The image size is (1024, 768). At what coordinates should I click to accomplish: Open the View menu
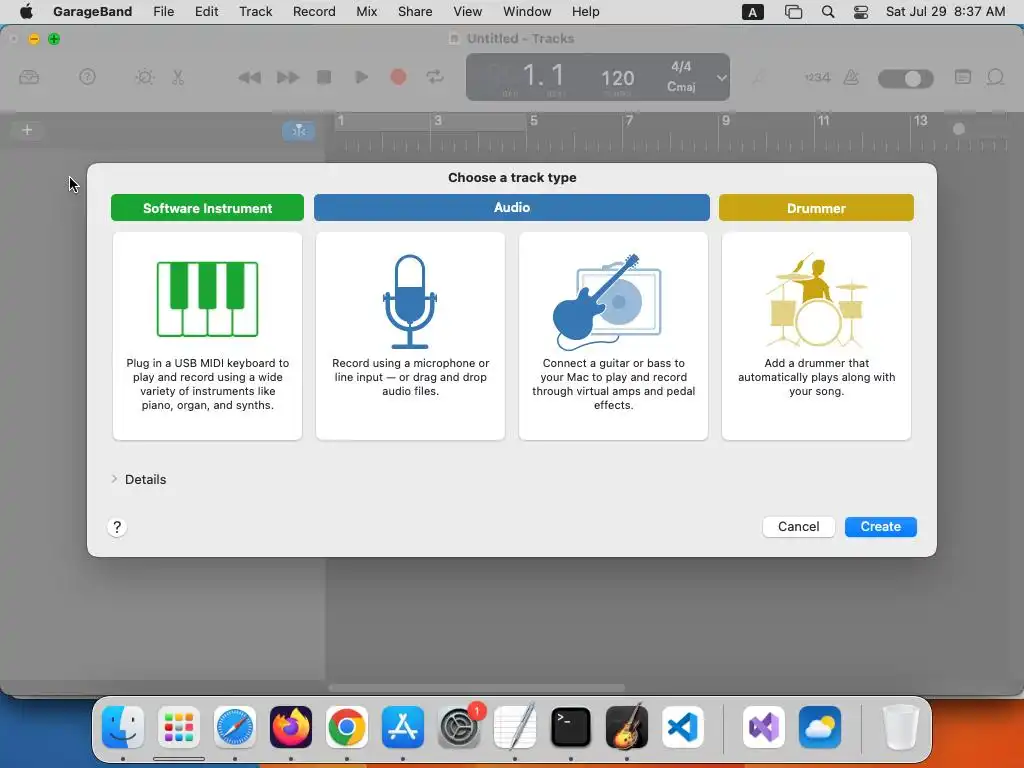pos(468,12)
